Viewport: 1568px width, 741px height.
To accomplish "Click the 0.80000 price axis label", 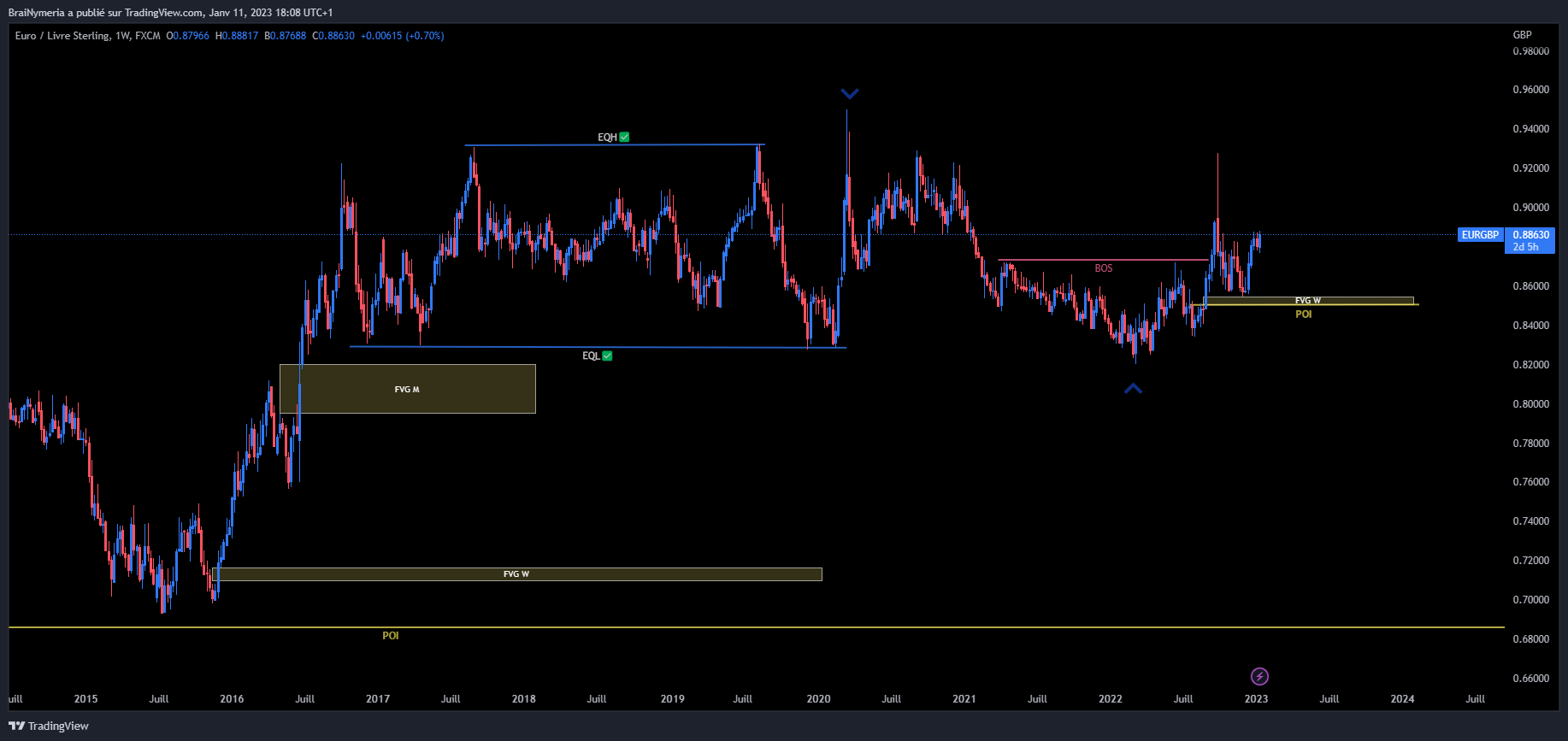I will (1531, 404).
